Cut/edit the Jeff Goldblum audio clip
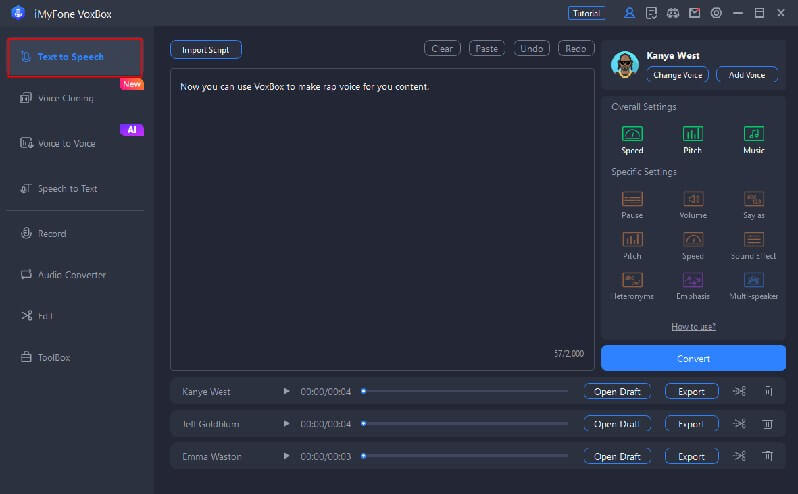The image size is (798, 494). tap(739, 423)
